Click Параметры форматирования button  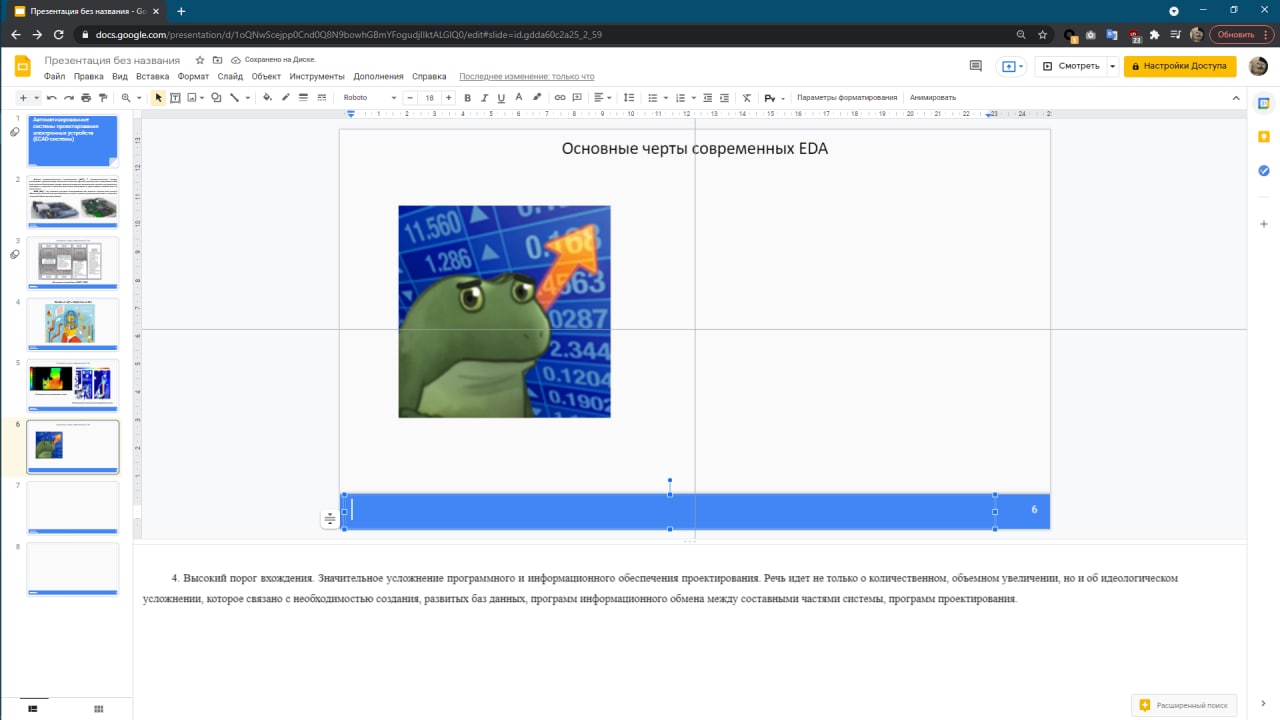(847, 98)
